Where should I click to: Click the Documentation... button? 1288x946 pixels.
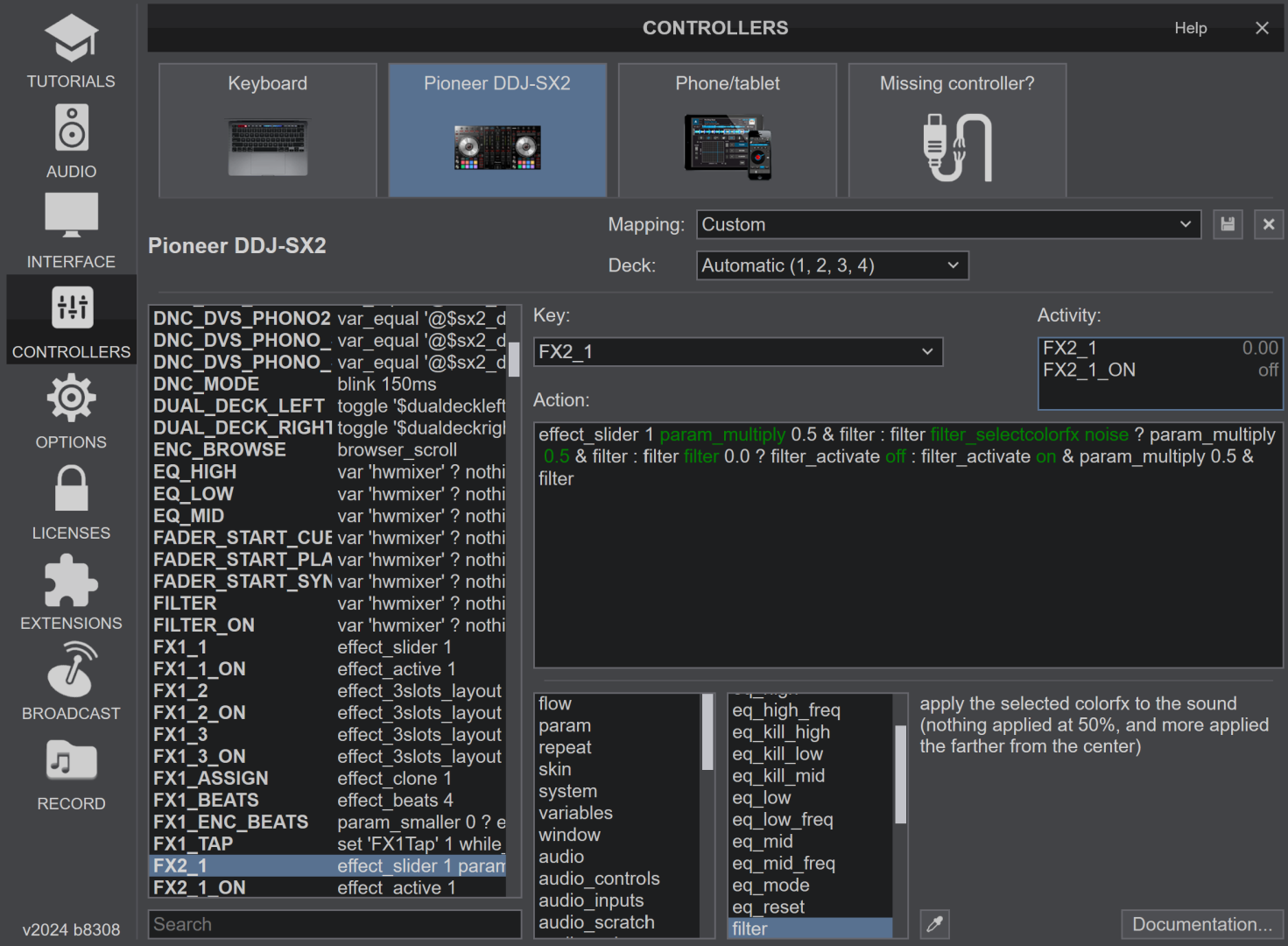[1202, 924]
